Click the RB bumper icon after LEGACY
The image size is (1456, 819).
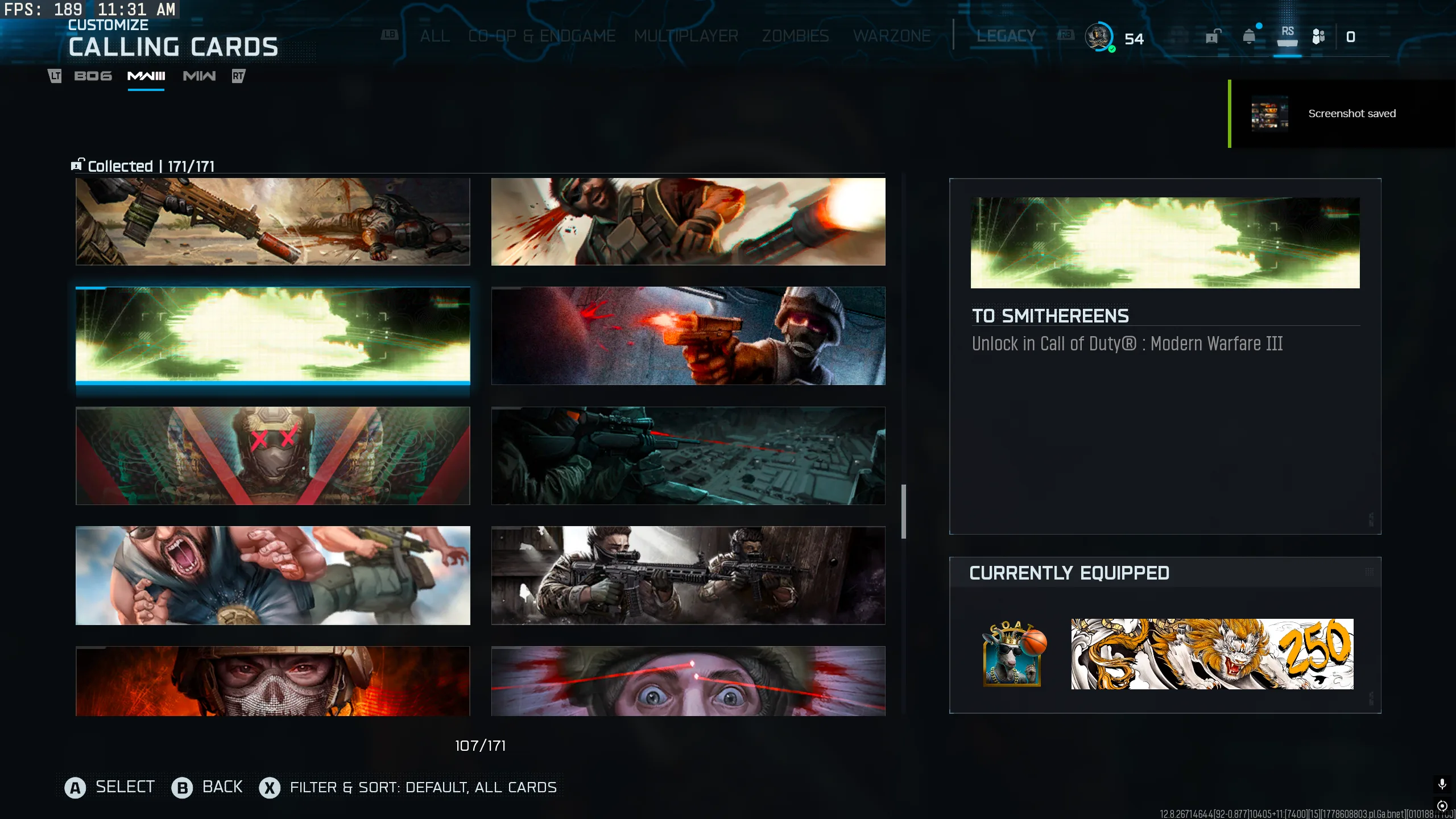click(1065, 35)
